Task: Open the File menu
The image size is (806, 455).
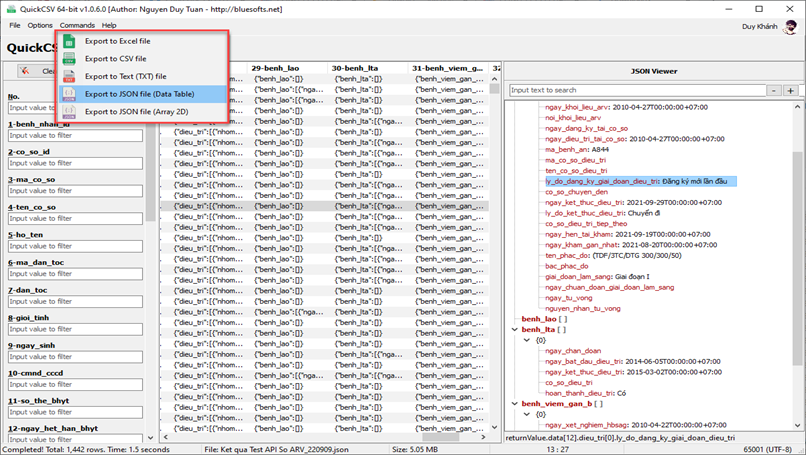Action: coord(15,25)
